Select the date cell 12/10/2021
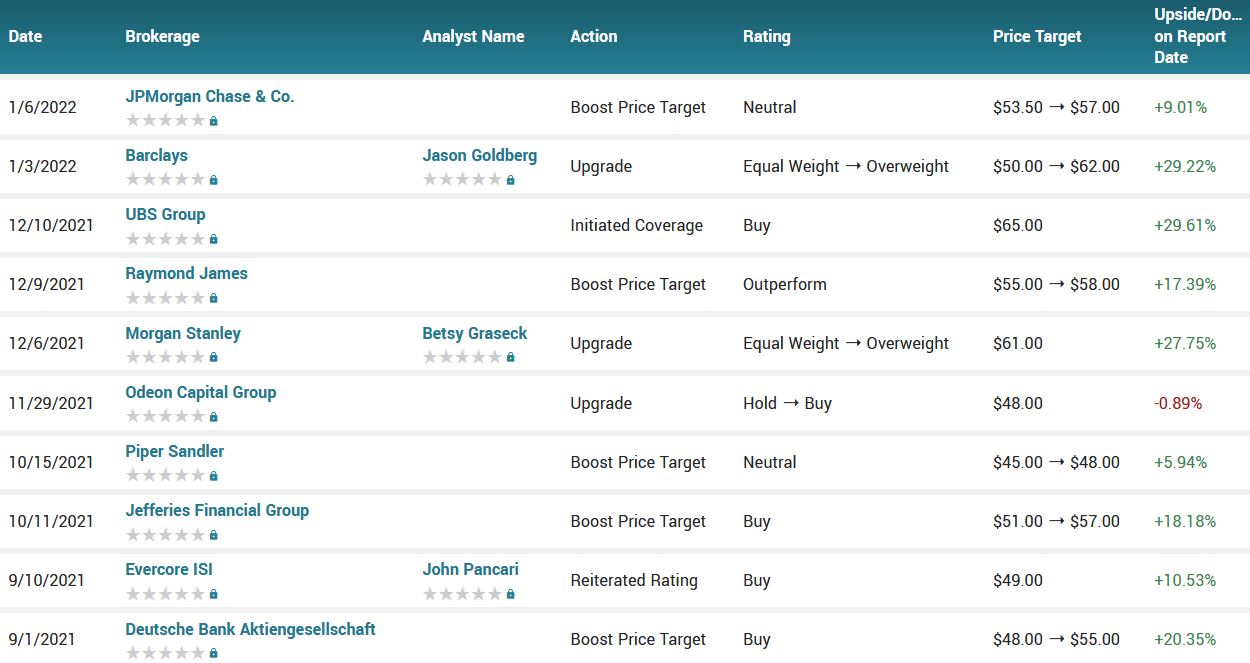The image size is (1250, 663). [x=51, y=226]
